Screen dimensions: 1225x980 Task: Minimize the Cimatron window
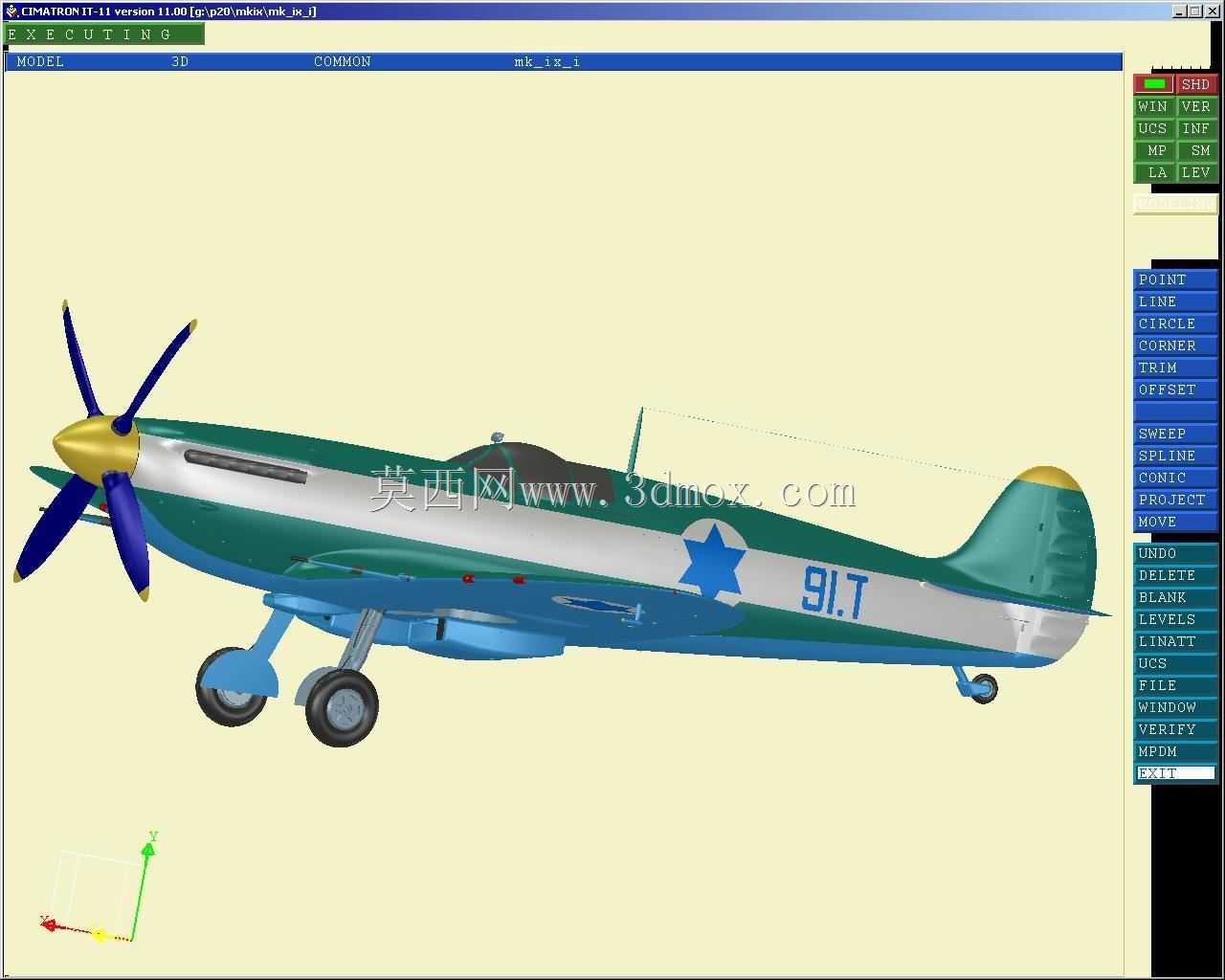[1180, 11]
